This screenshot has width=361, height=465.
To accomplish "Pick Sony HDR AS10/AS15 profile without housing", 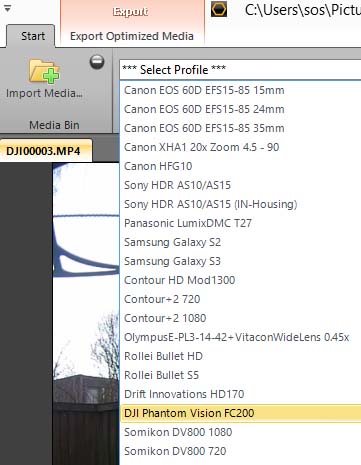I will click(x=240, y=185).
